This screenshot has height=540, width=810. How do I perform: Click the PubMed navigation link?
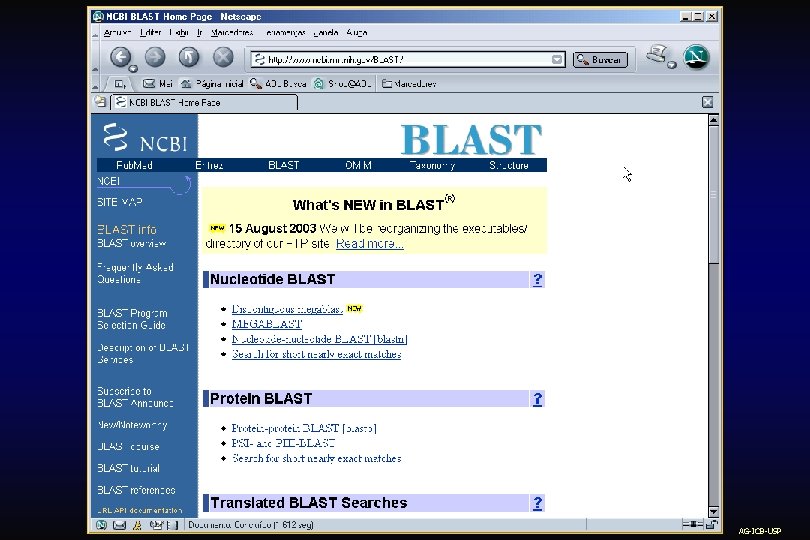[x=134, y=165]
